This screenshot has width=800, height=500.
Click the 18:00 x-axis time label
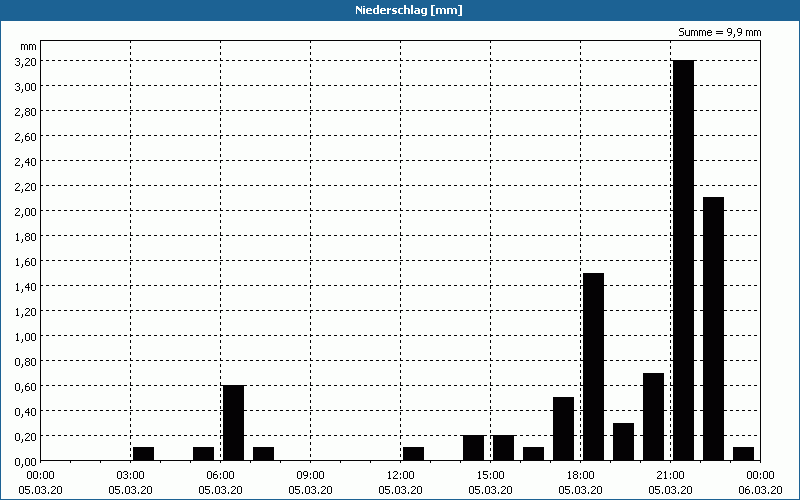point(581,476)
